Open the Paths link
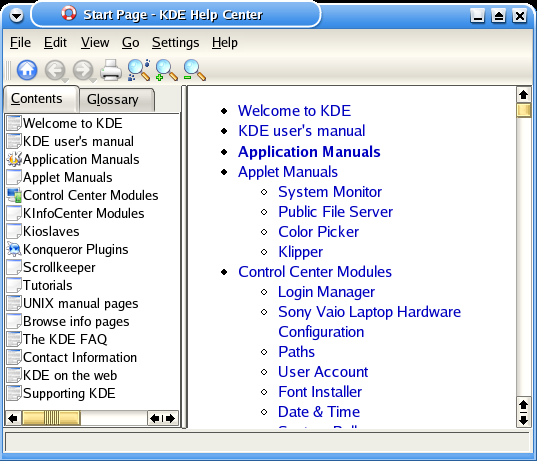 click(x=296, y=352)
